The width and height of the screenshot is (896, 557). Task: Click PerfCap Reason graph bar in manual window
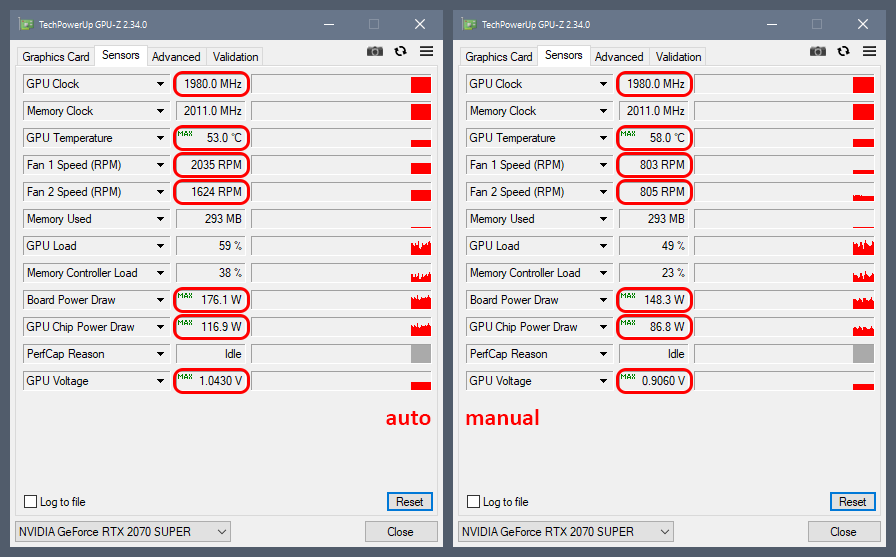tap(863, 354)
